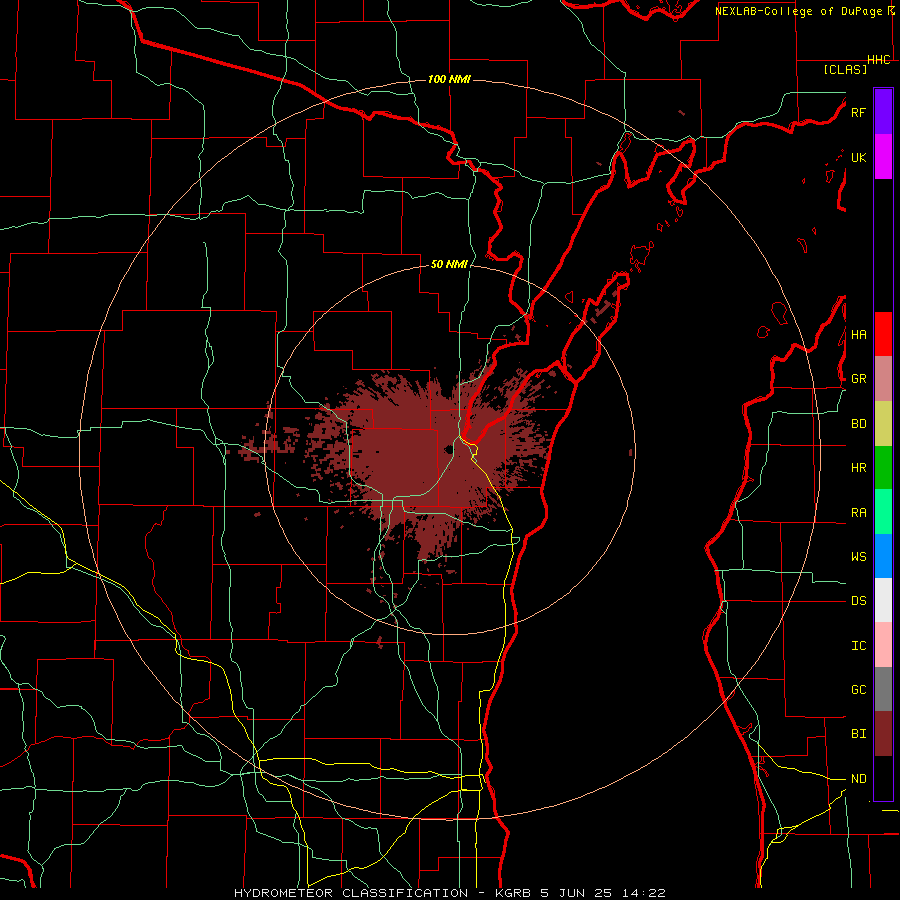Click the GC legend label text
Screen dimensions: 900x900
coord(858,690)
